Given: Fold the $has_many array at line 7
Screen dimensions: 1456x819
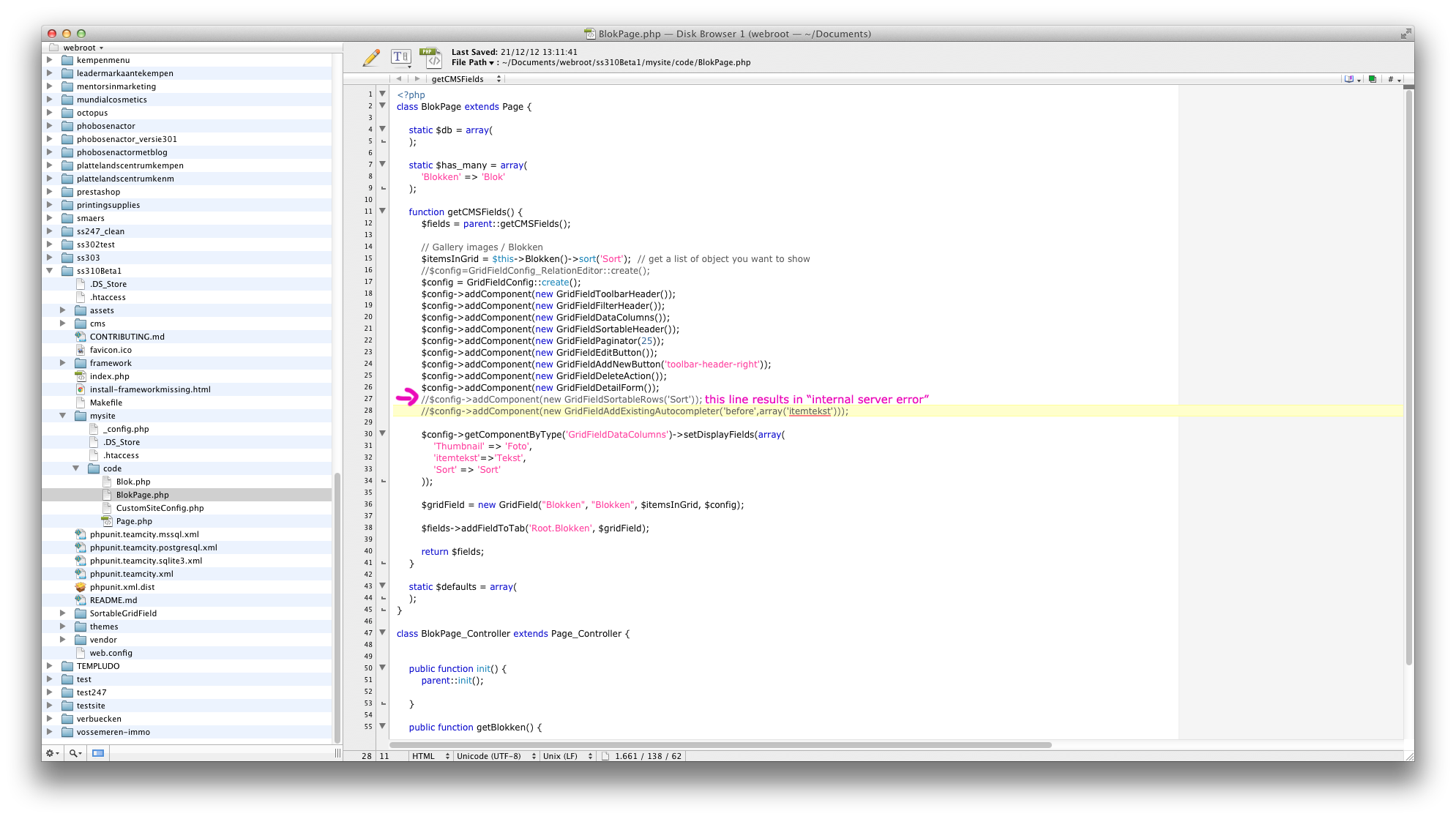Looking at the screenshot, I should click(382, 165).
